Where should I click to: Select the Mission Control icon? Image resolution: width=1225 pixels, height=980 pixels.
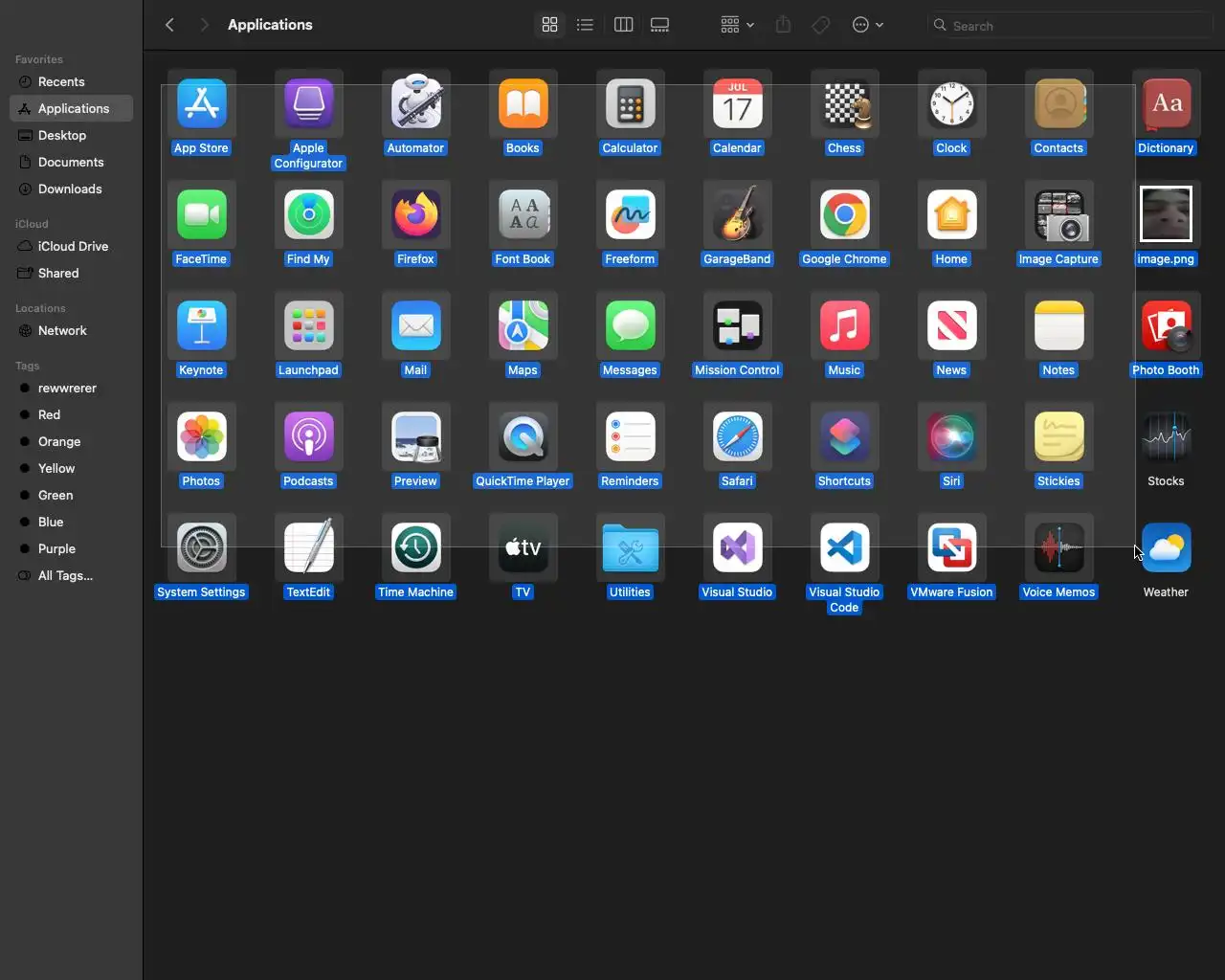coord(737,325)
